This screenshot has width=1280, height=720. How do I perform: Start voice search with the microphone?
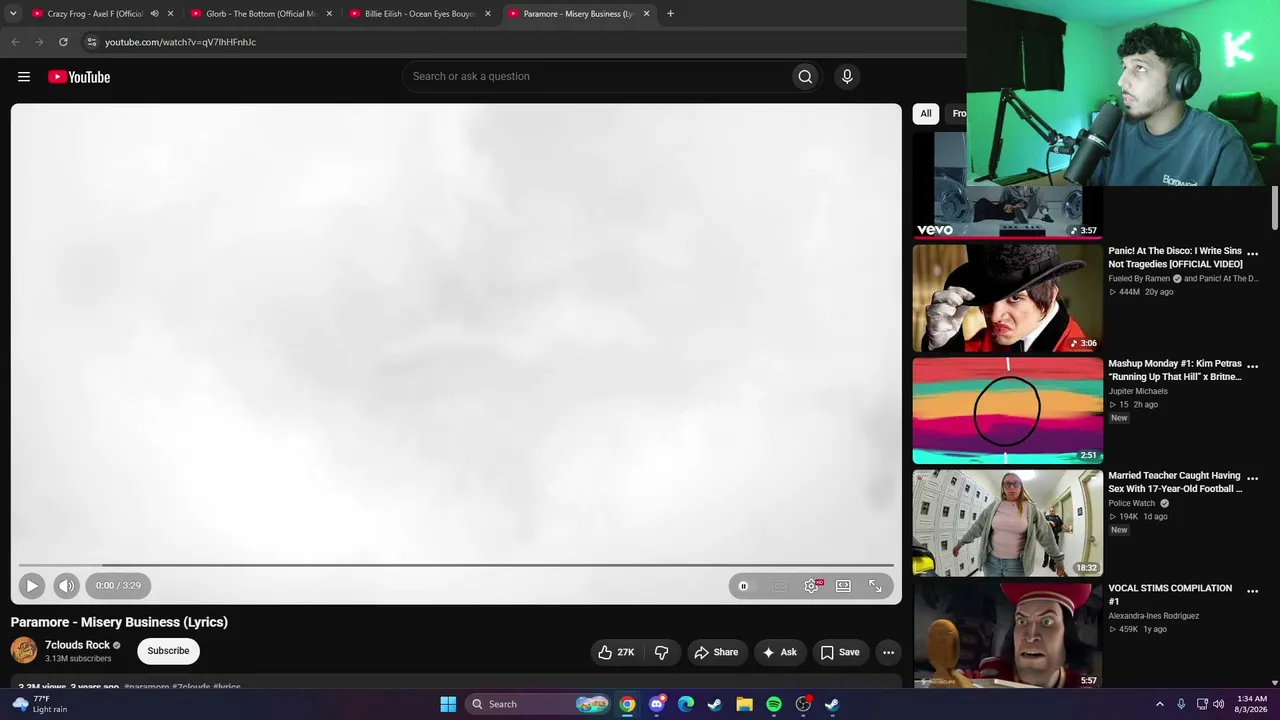(x=847, y=77)
